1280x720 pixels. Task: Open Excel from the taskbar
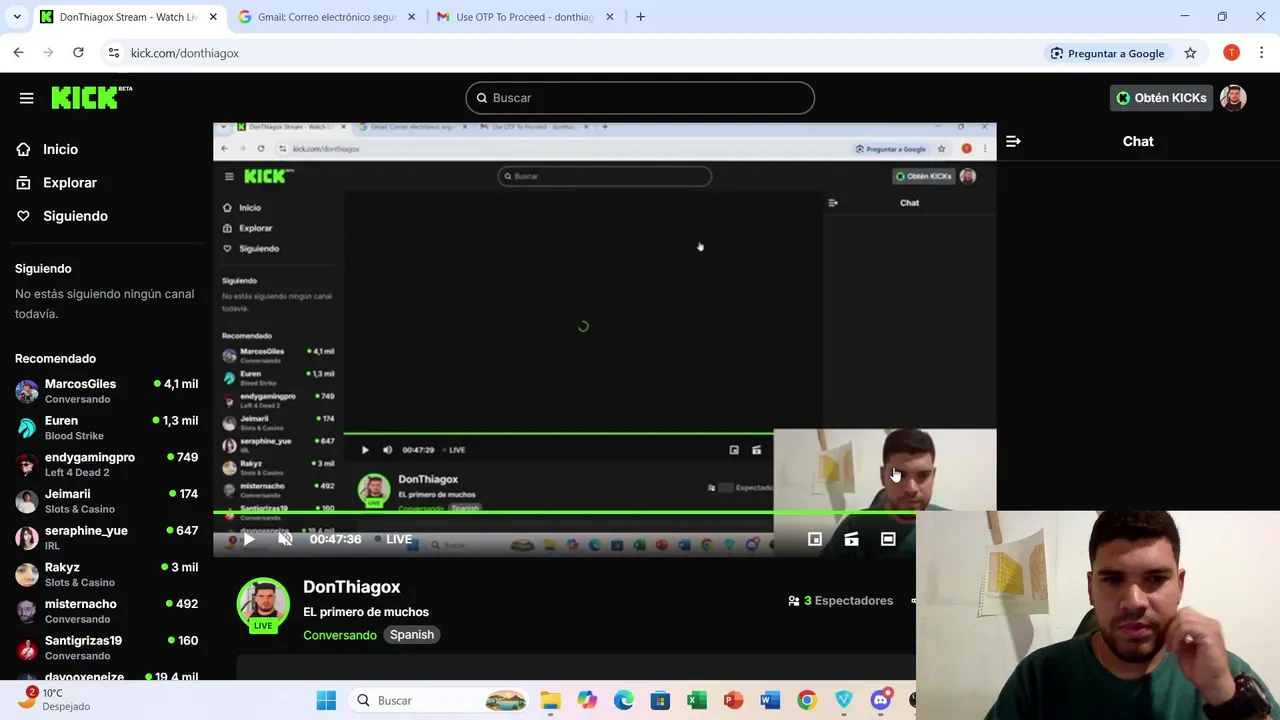point(697,700)
